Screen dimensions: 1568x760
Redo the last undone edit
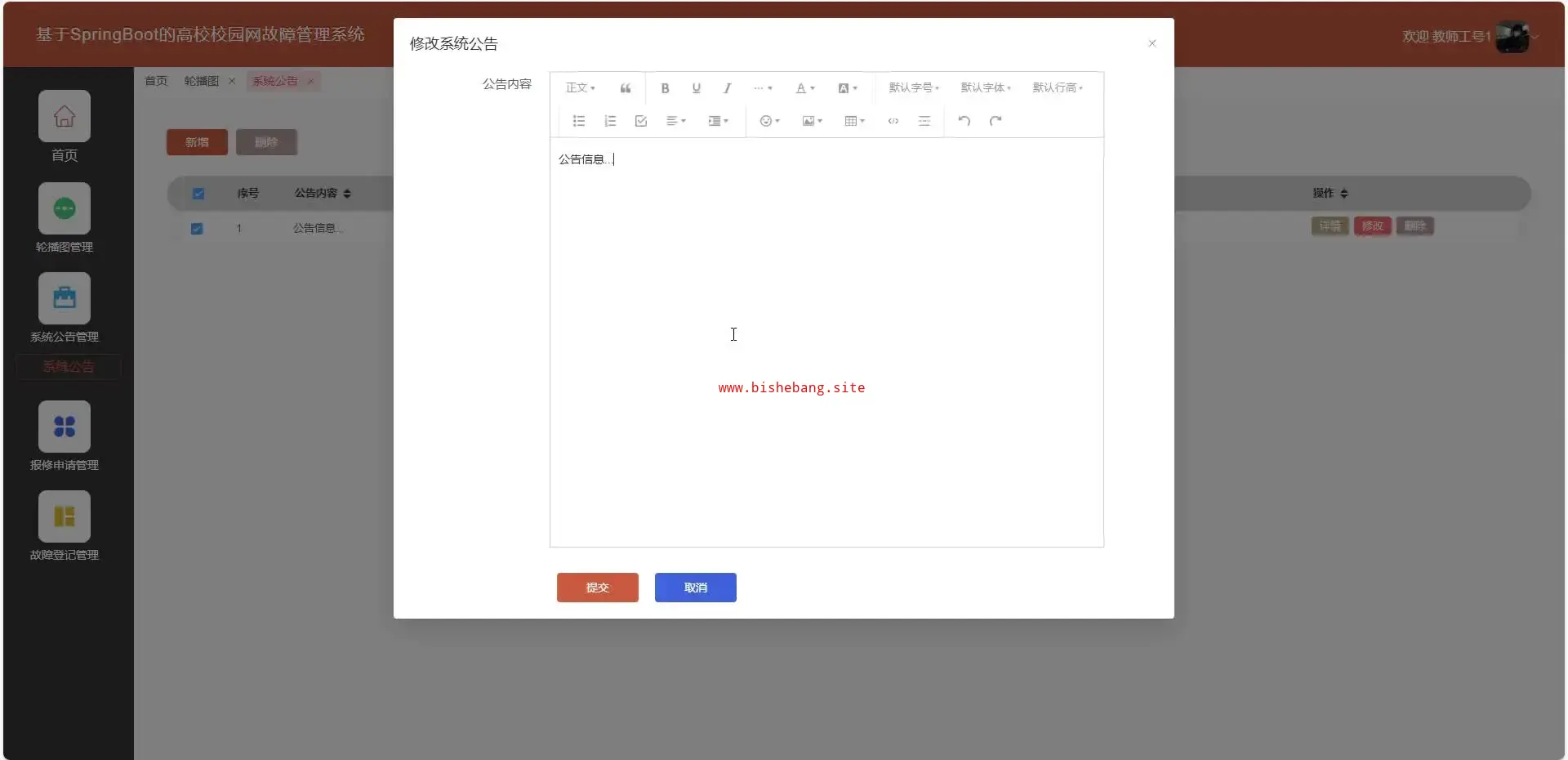[996, 121]
